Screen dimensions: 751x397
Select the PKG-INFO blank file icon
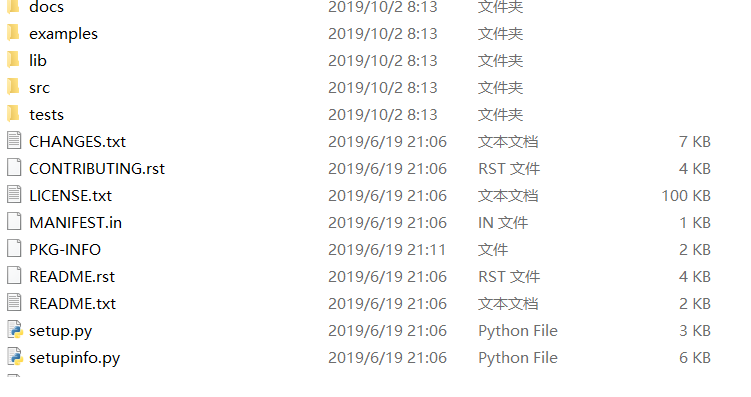click(x=14, y=249)
